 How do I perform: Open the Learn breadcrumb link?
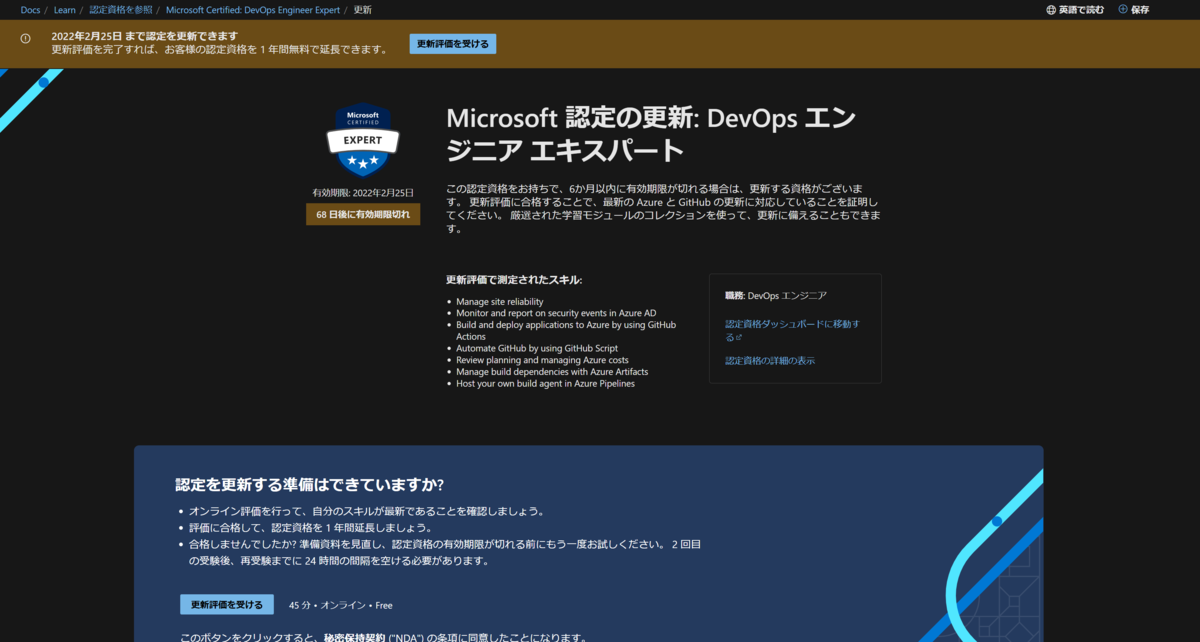pyautogui.click(x=65, y=10)
